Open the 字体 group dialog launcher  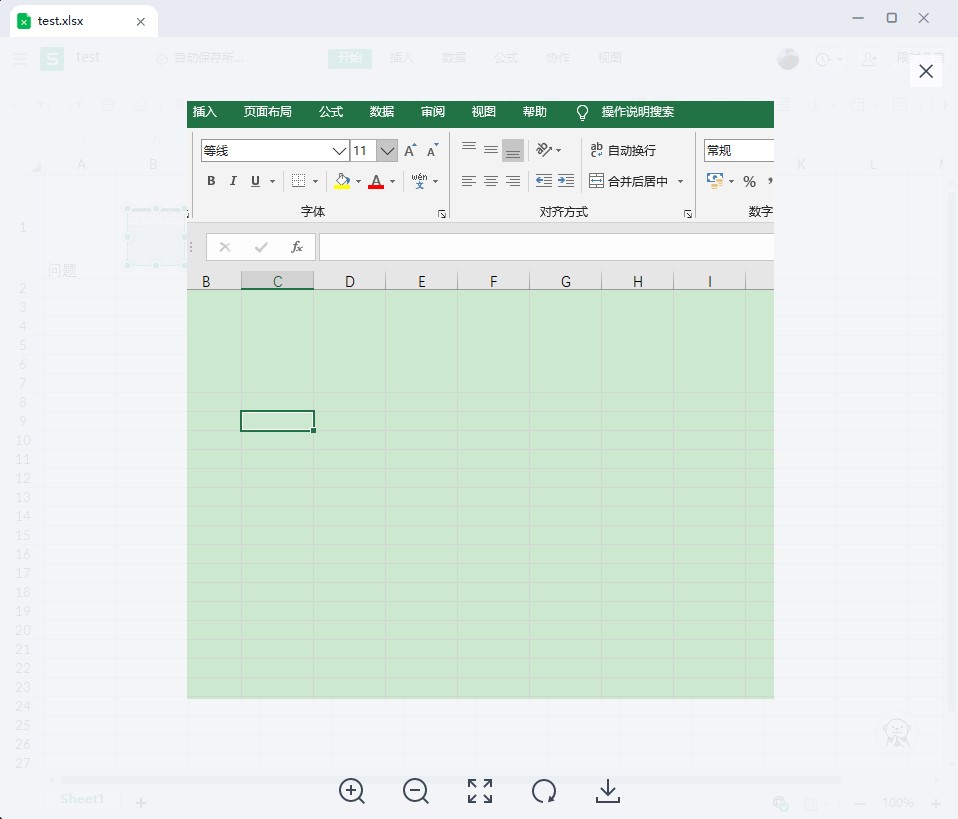[x=442, y=214]
